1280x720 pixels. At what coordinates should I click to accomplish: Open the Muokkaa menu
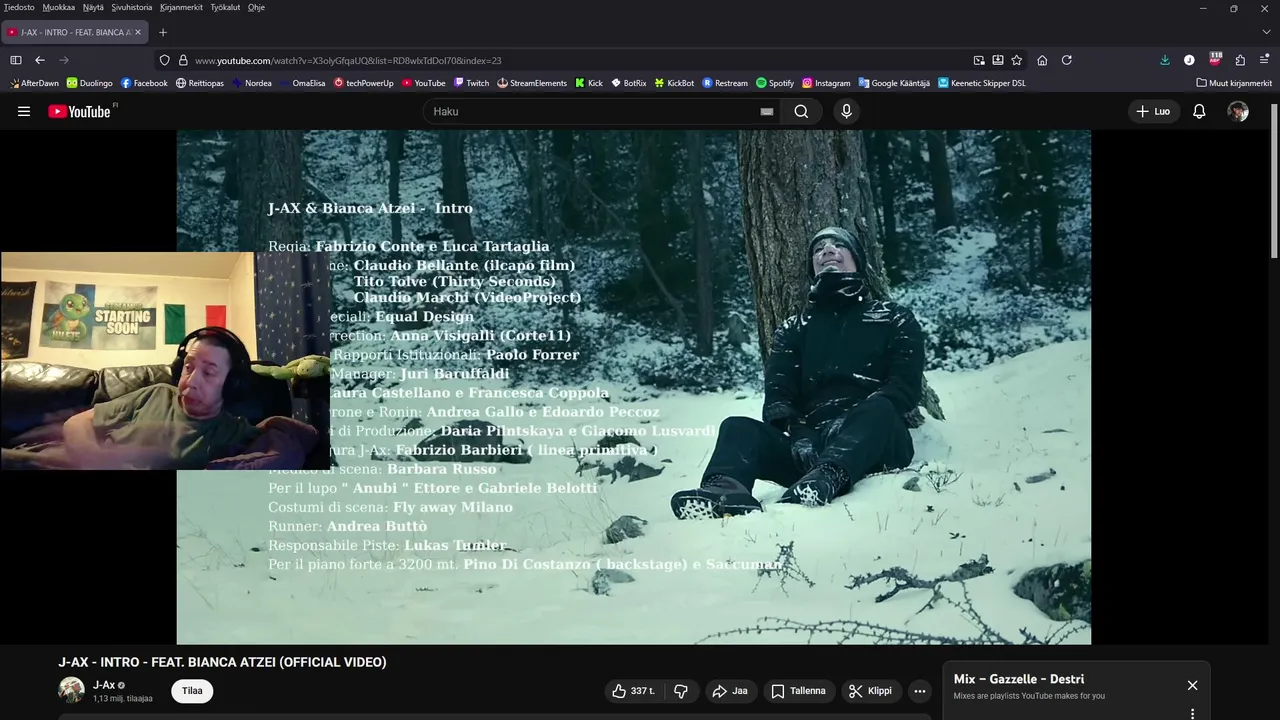pyautogui.click(x=59, y=7)
